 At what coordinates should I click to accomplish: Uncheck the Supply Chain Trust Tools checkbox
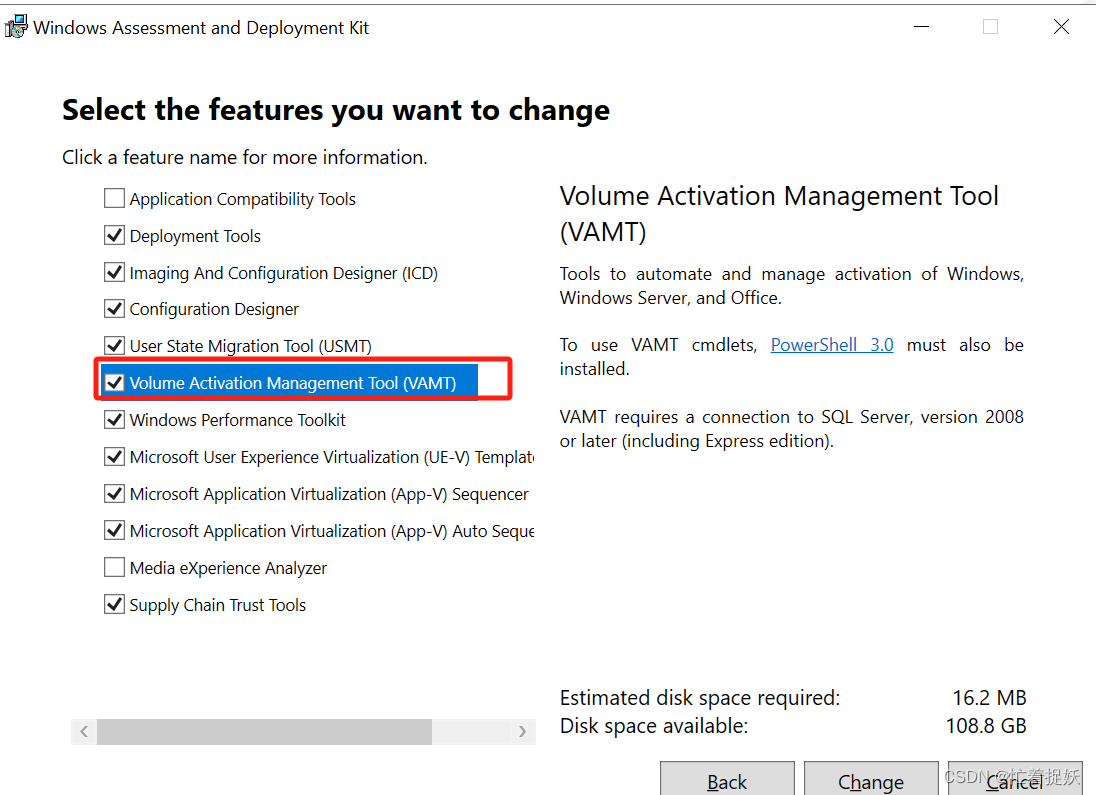point(114,604)
